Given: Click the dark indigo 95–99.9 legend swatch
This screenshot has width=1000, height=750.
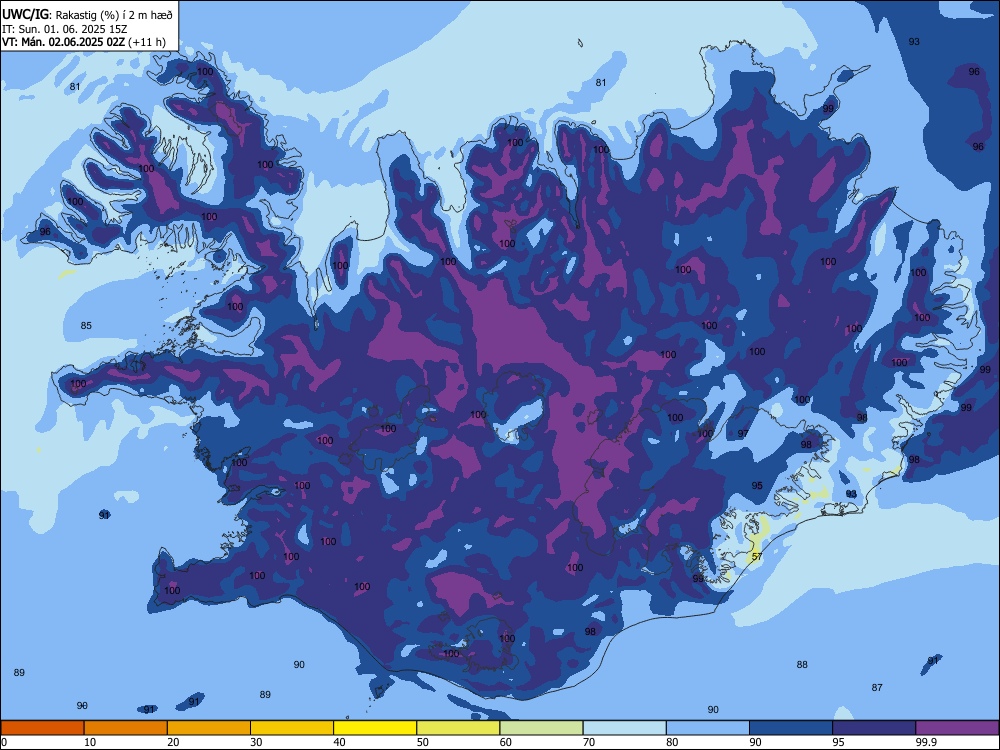Looking at the screenshot, I should 874,728.
